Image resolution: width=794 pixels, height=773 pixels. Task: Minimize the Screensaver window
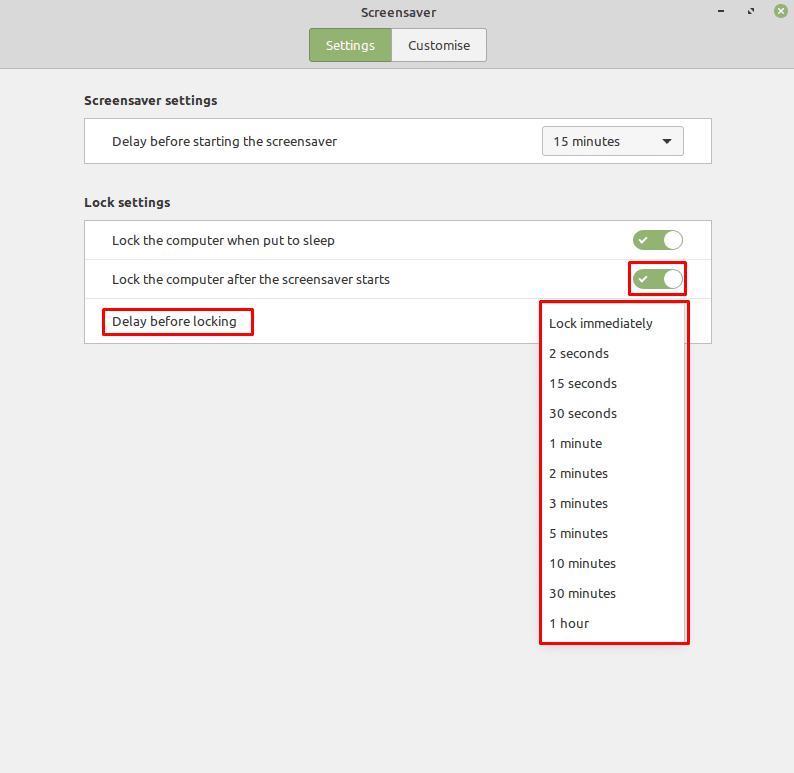coord(721,11)
